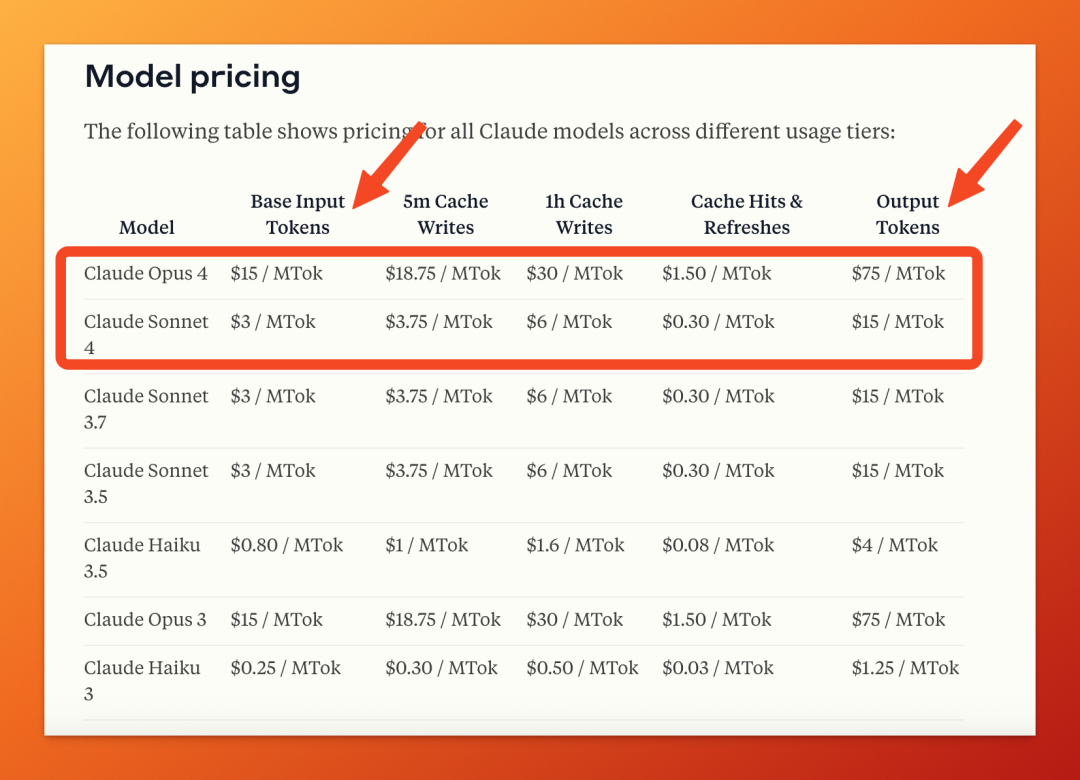
Task: Click Claude Opus 4 output price $75 / MTok
Action: (x=898, y=274)
